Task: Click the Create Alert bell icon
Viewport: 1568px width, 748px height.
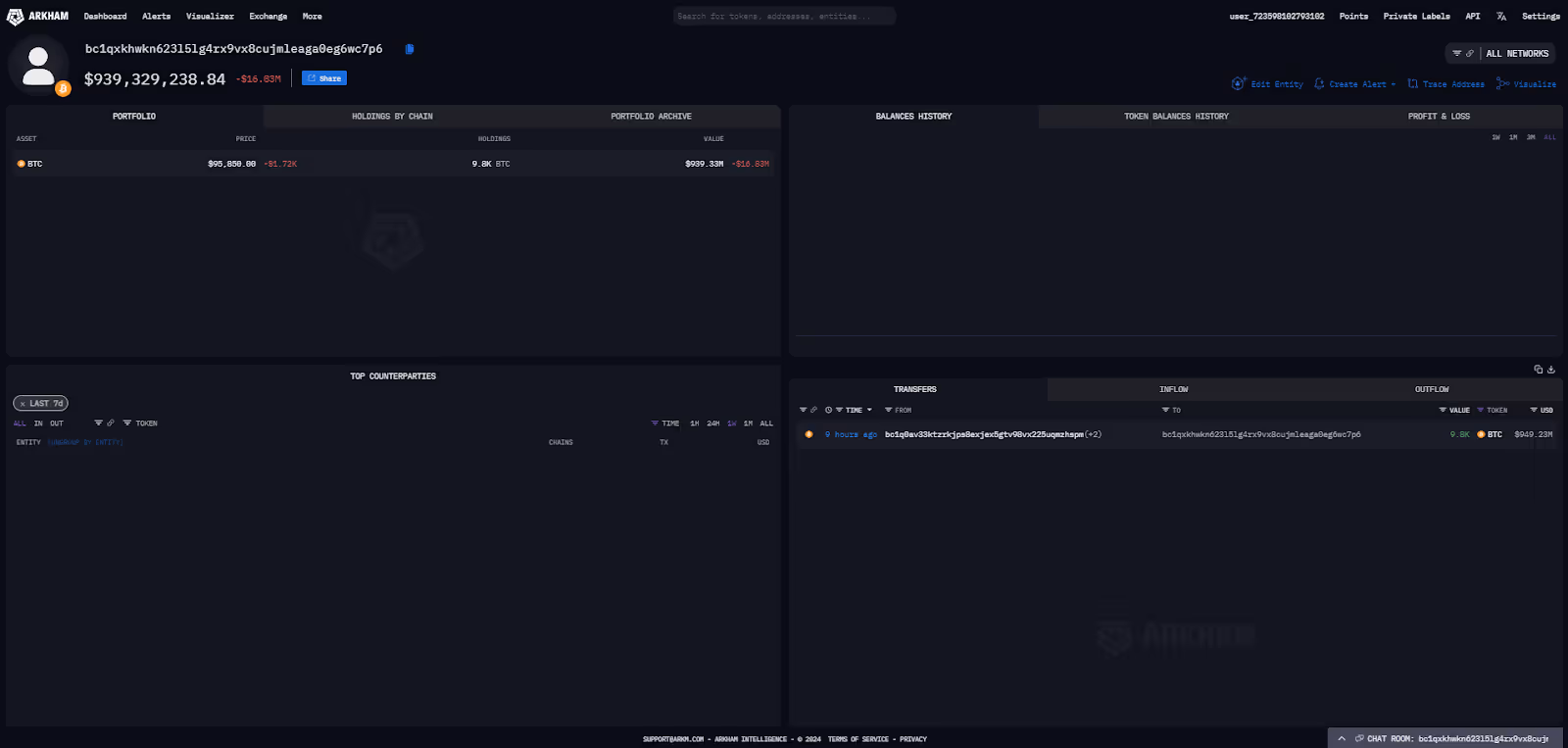Action: [x=1319, y=84]
